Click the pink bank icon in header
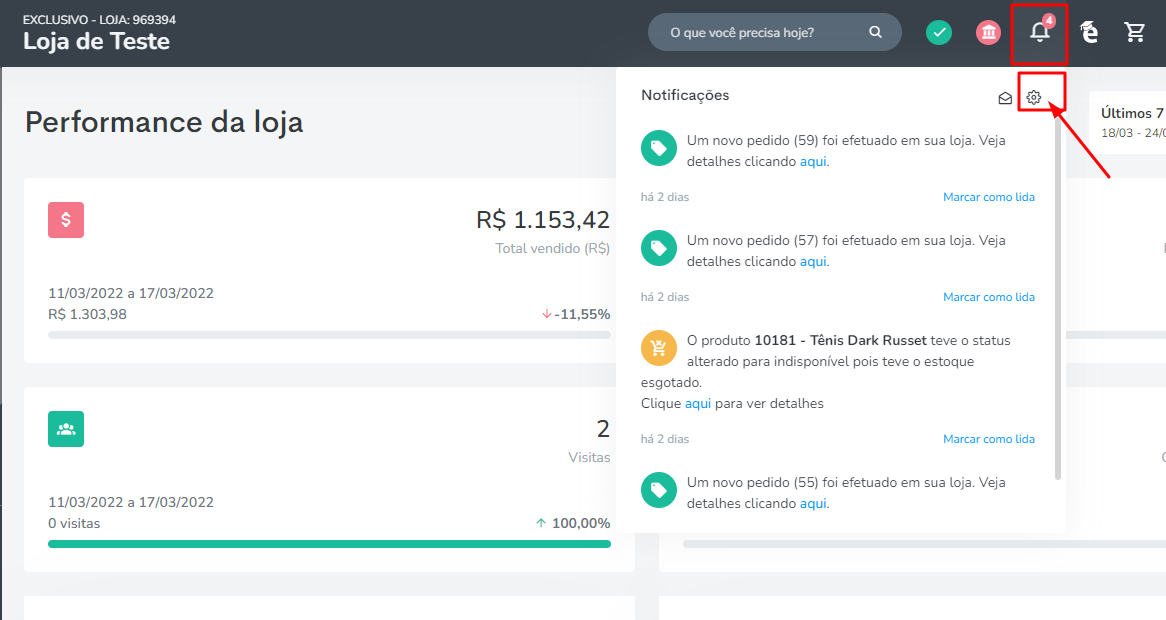Viewport: 1166px width, 620px height. [988, 31]
